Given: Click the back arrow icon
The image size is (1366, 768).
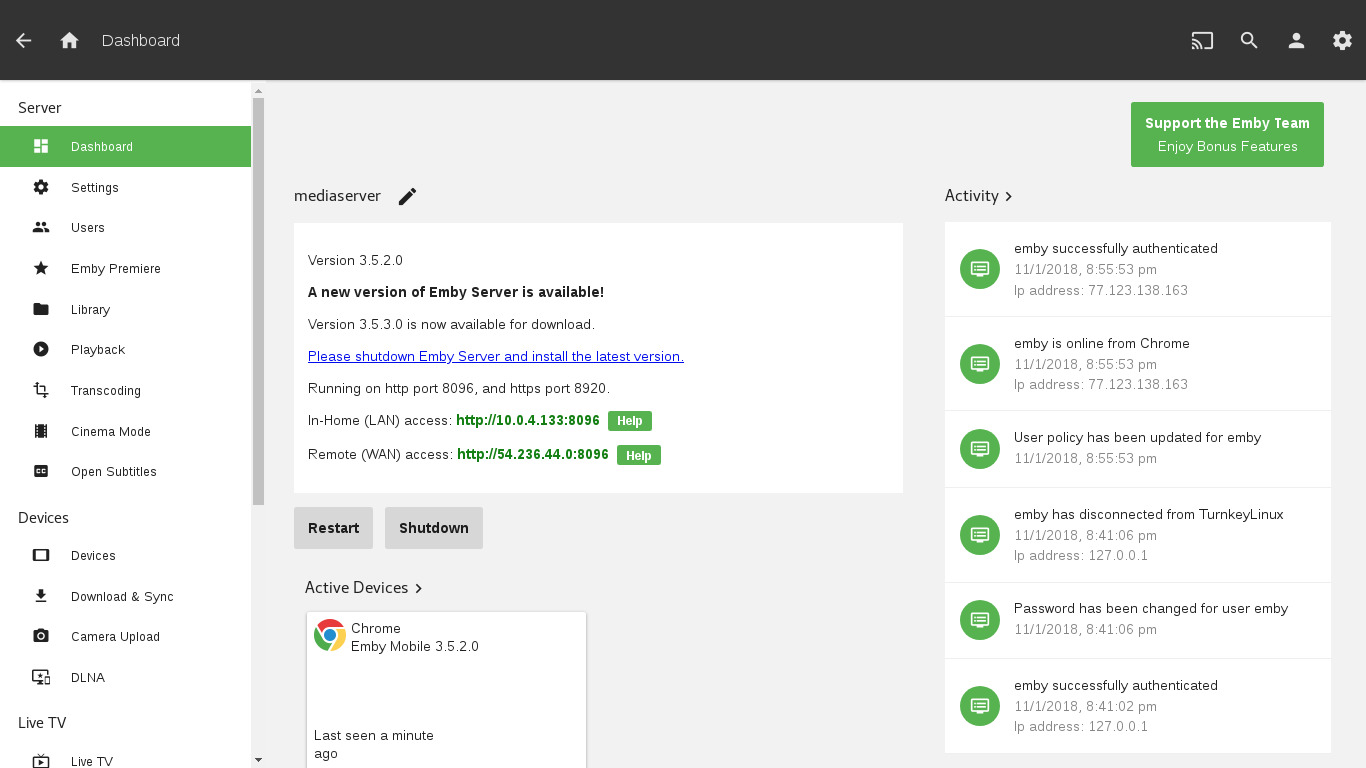Looking at the screenshot, I should click(x=24, y=41).
